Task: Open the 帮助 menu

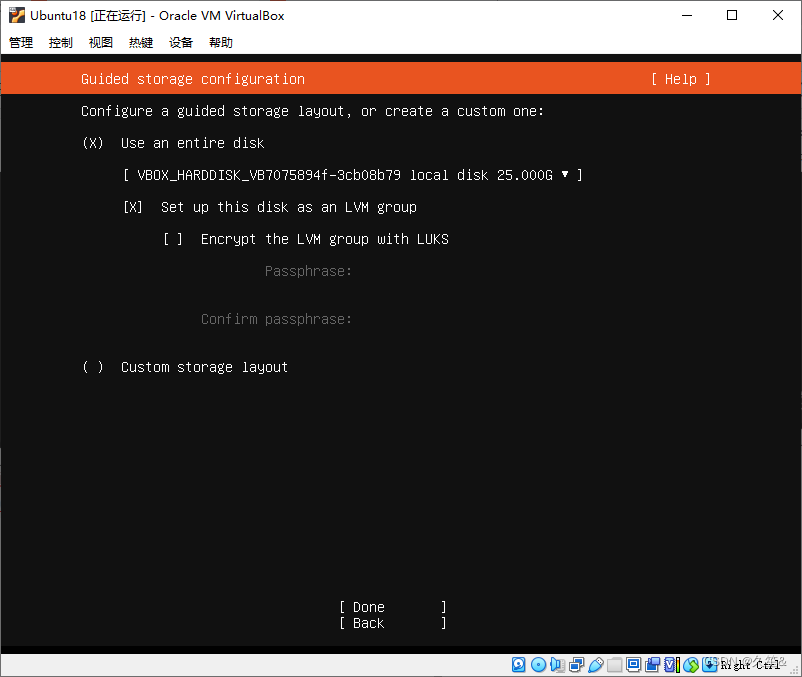Action: pyautogui.click(x=220, y=42)
